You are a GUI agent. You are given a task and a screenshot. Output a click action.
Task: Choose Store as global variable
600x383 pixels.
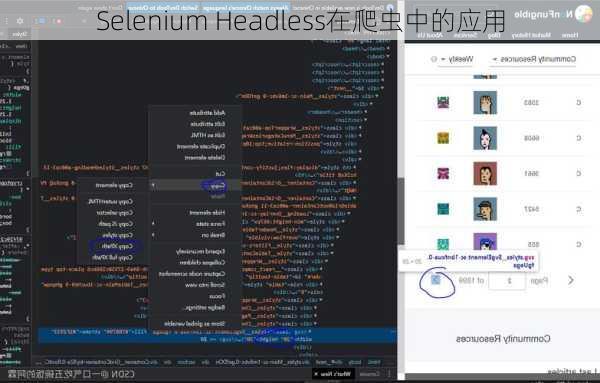tap(195, 324)
